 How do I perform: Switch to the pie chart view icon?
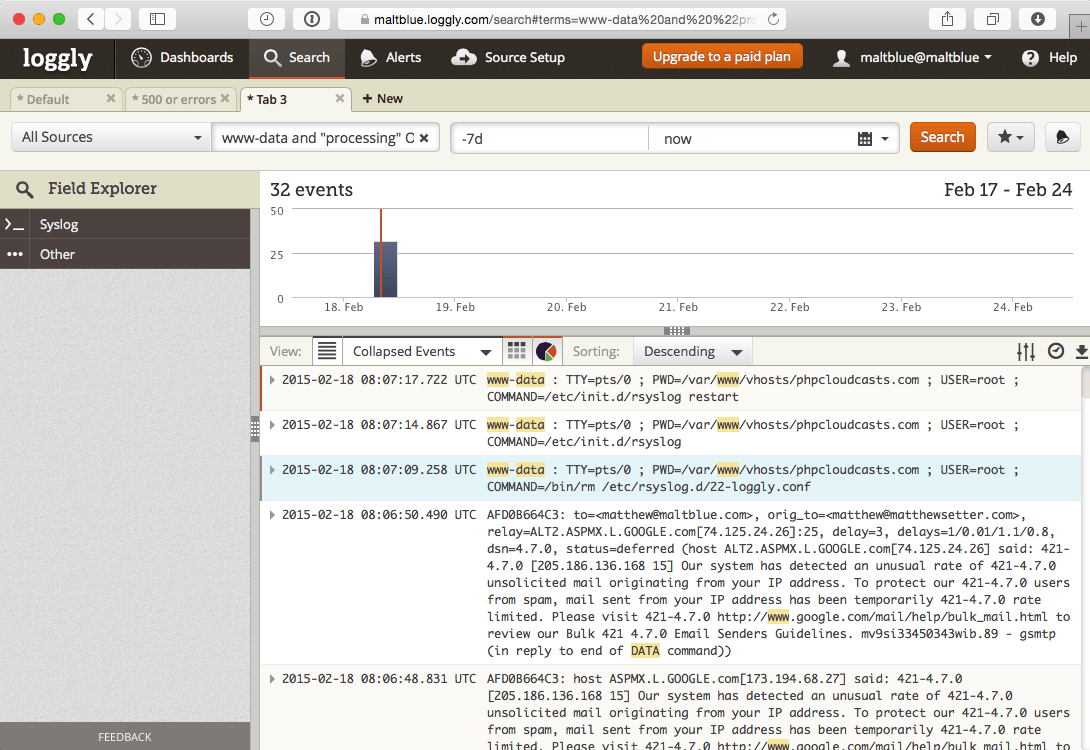(x=546, y=351)
